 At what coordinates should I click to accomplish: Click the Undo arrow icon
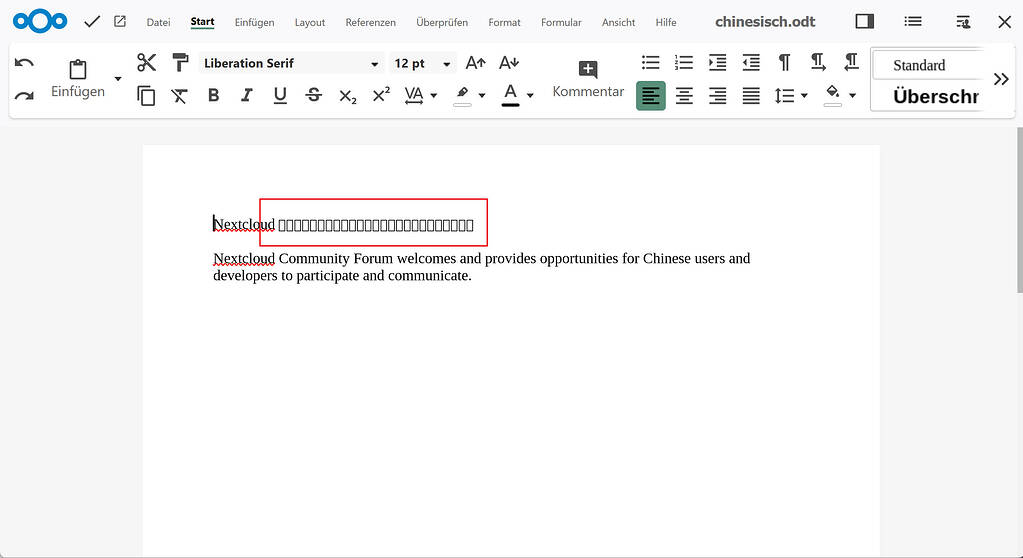coord(24,63)
